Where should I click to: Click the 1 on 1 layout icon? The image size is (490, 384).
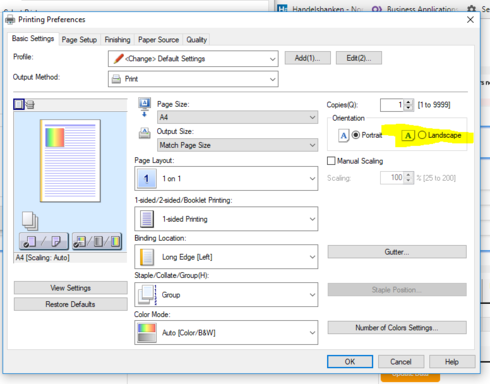(x=146, y=179)
